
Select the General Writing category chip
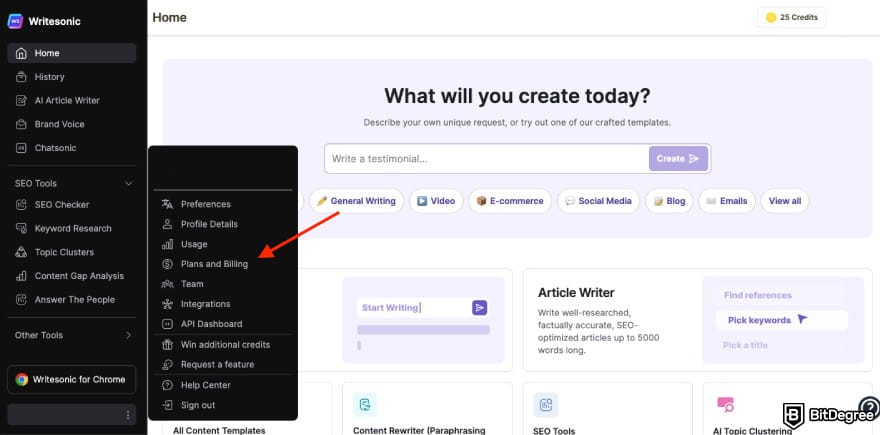pos(356,201)
